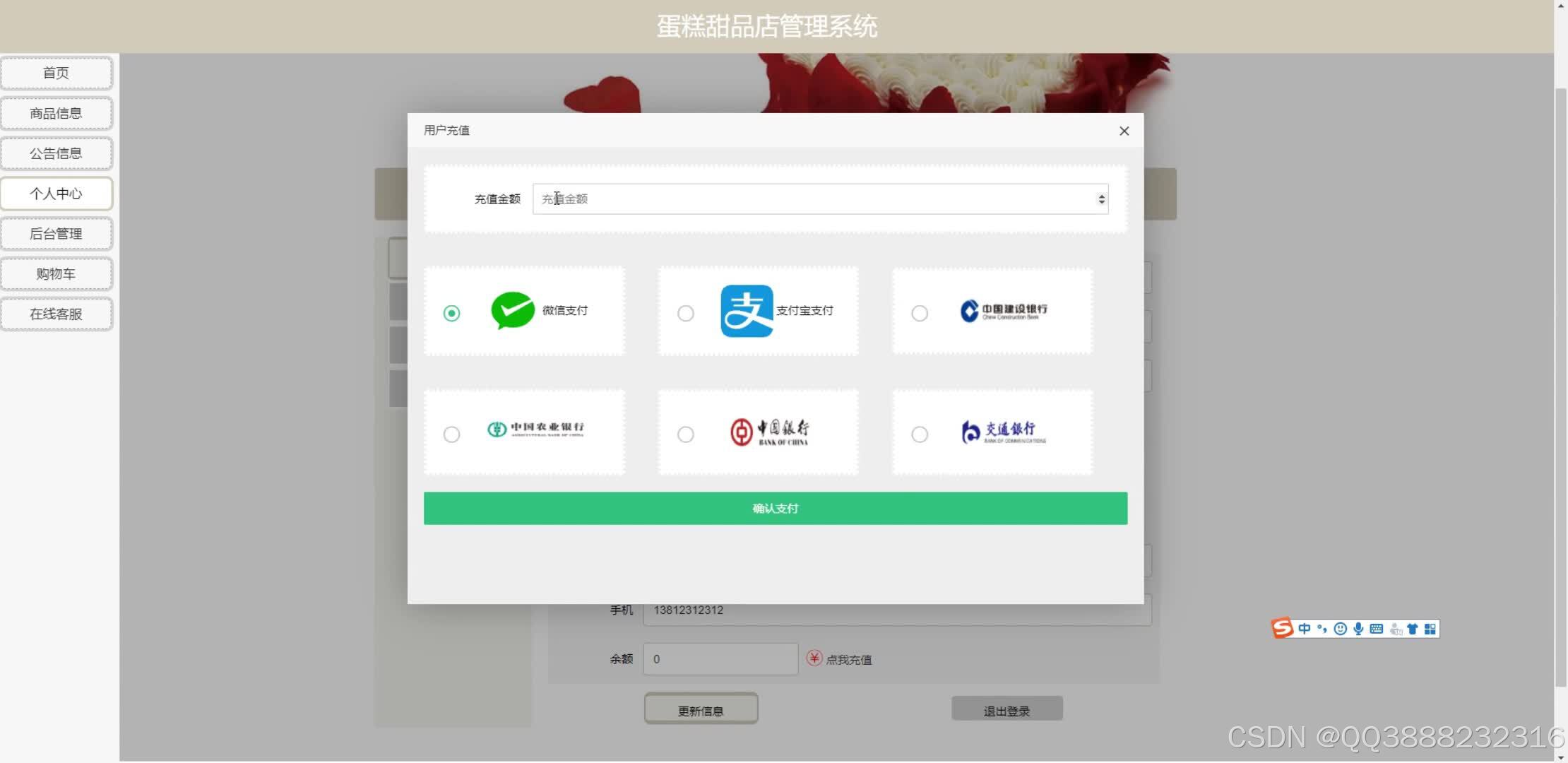The height and width of the screenshot is (763, 1568).
Task: Click the Bank of China logo
Action: pyautogui.click(x=769, y=432)
